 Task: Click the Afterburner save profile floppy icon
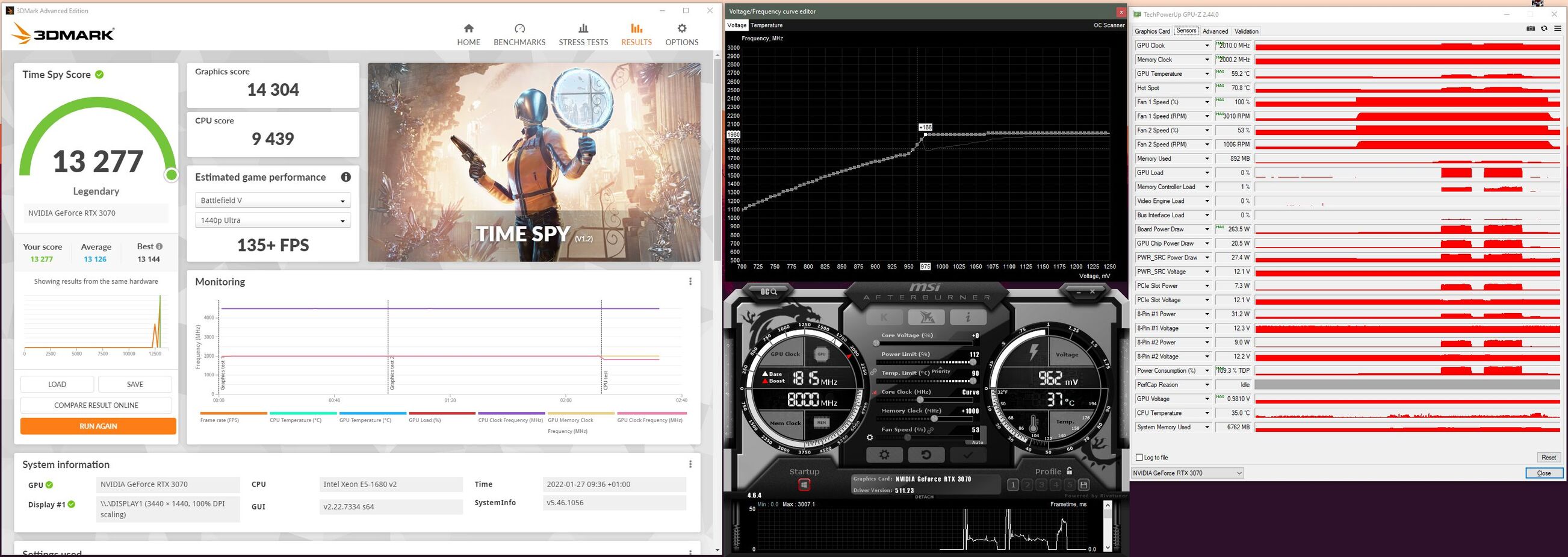click(x=1083, y=485)
